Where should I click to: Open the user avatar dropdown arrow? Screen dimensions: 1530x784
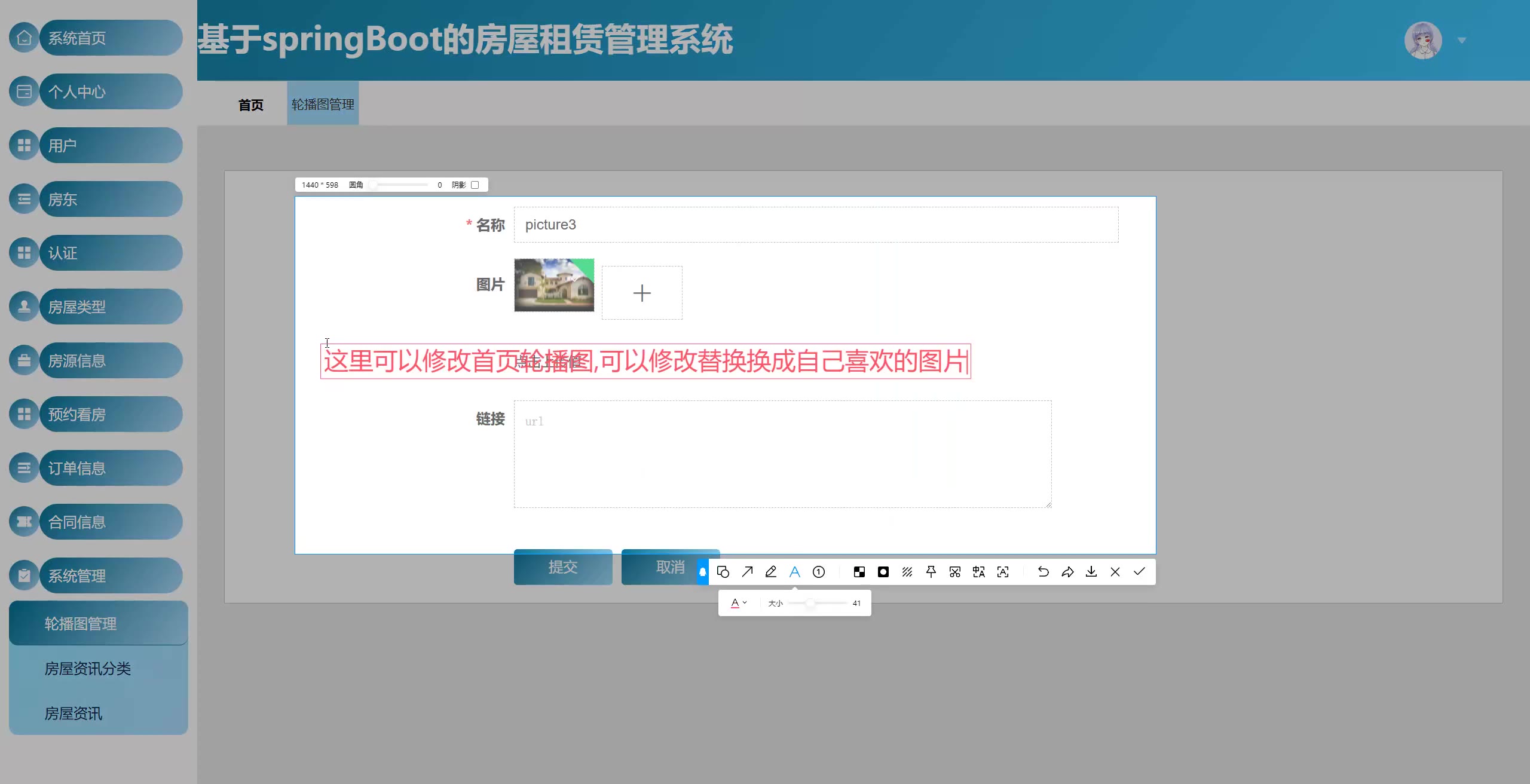1462,41
